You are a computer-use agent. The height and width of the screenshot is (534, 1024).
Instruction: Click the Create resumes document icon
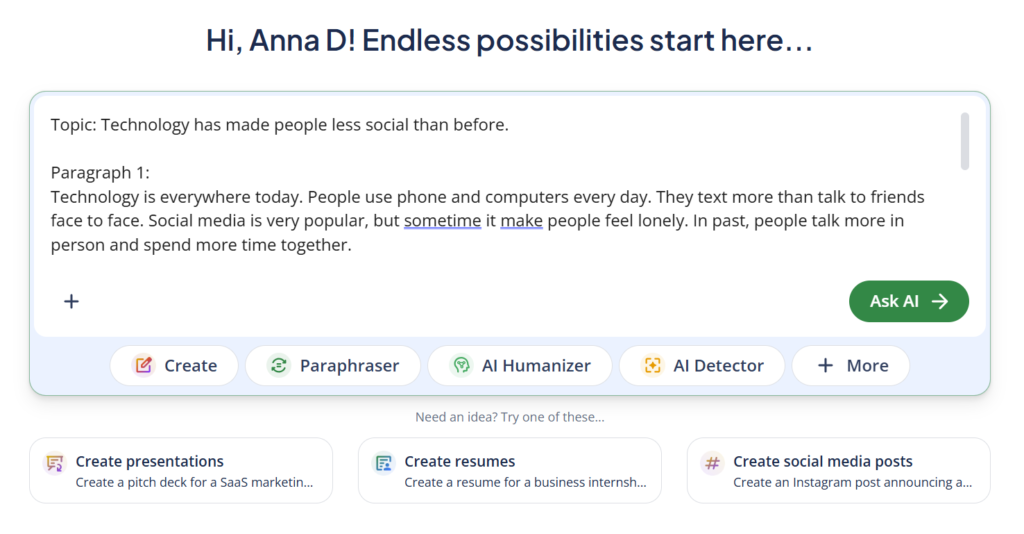[x=383, y=463]
